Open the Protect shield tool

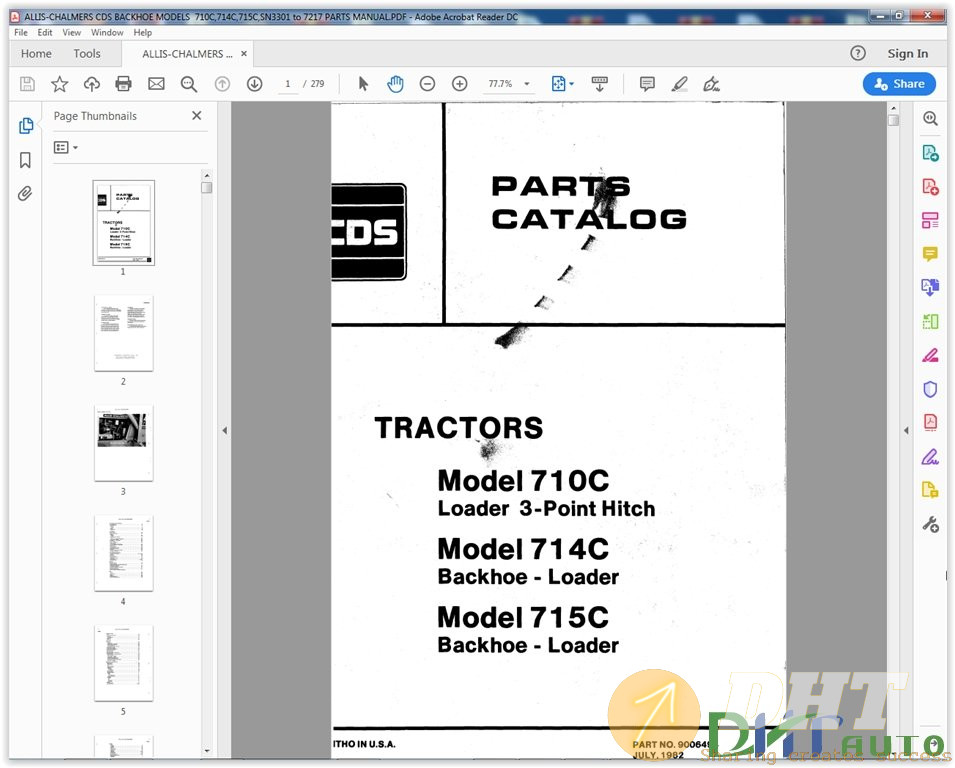930,389
